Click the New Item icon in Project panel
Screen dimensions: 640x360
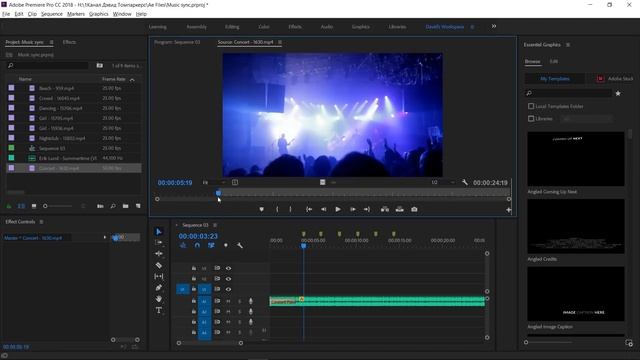tap(138, 206)
